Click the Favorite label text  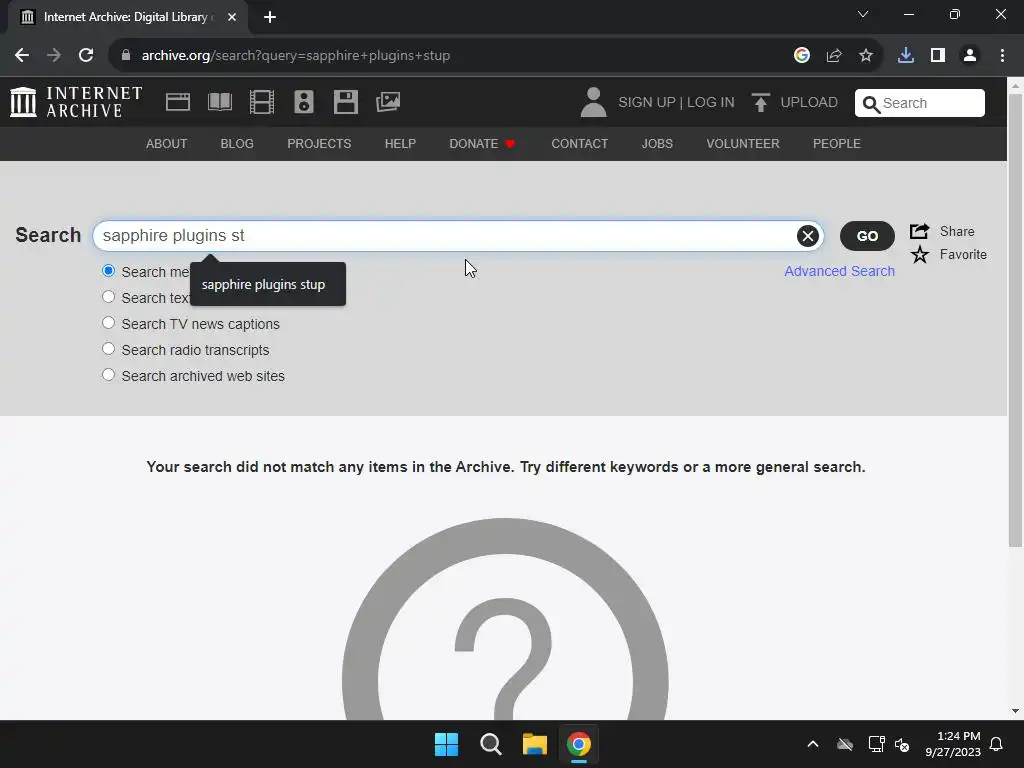pyautogui.click(x=963, y=255)
